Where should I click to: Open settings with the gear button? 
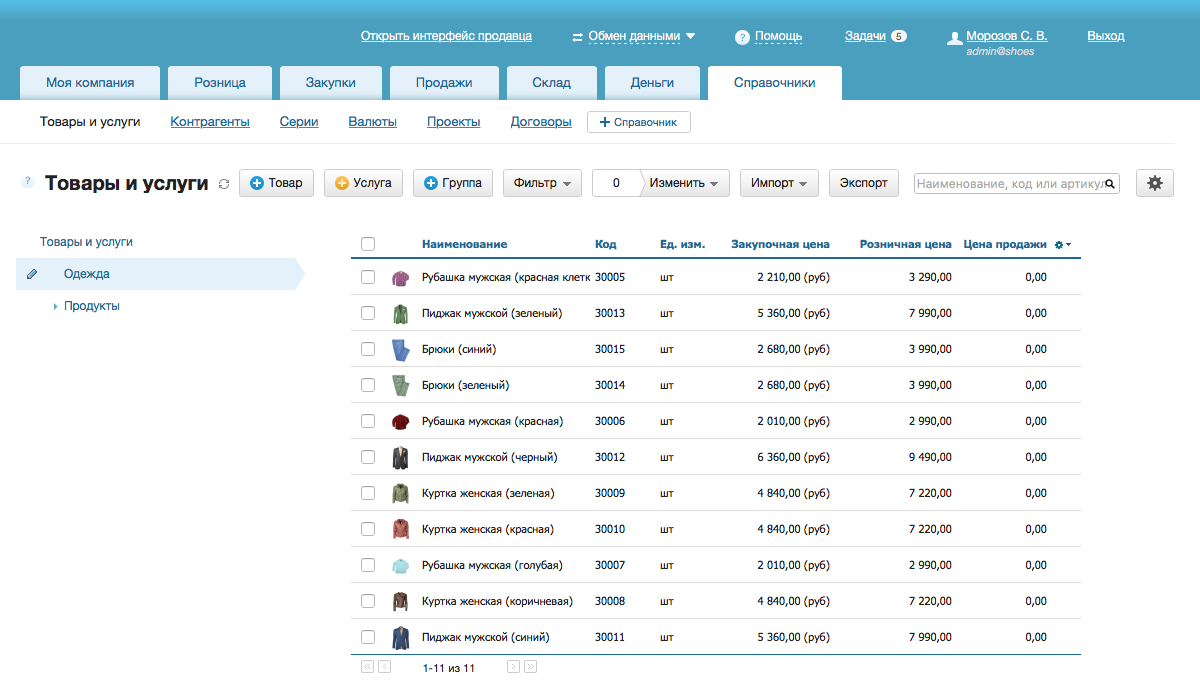[1155, 183]
